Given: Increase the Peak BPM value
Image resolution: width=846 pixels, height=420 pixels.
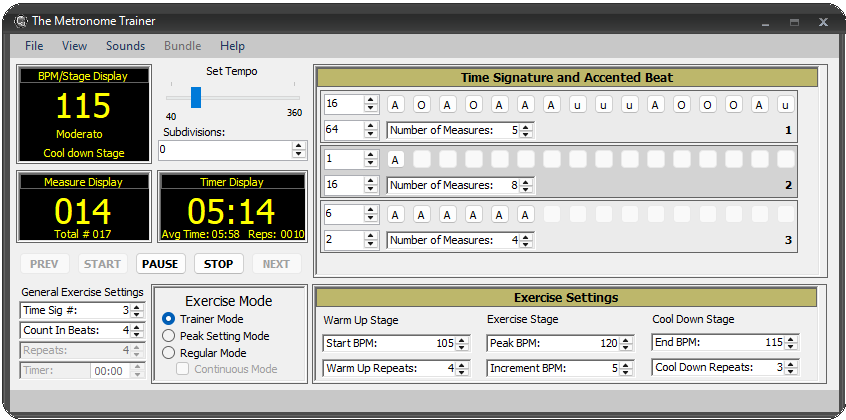Looking at the screenshot, I should pyautogui.click(x=626, y=340).
